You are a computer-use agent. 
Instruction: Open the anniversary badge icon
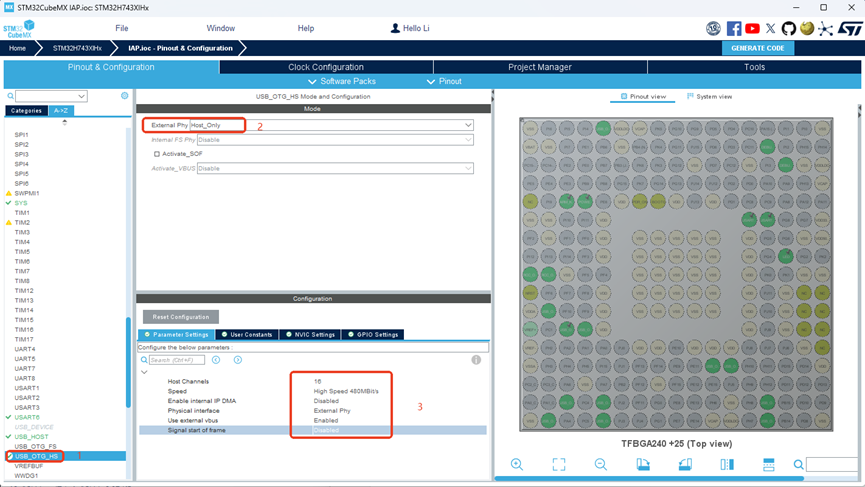[x=713, y=28]
